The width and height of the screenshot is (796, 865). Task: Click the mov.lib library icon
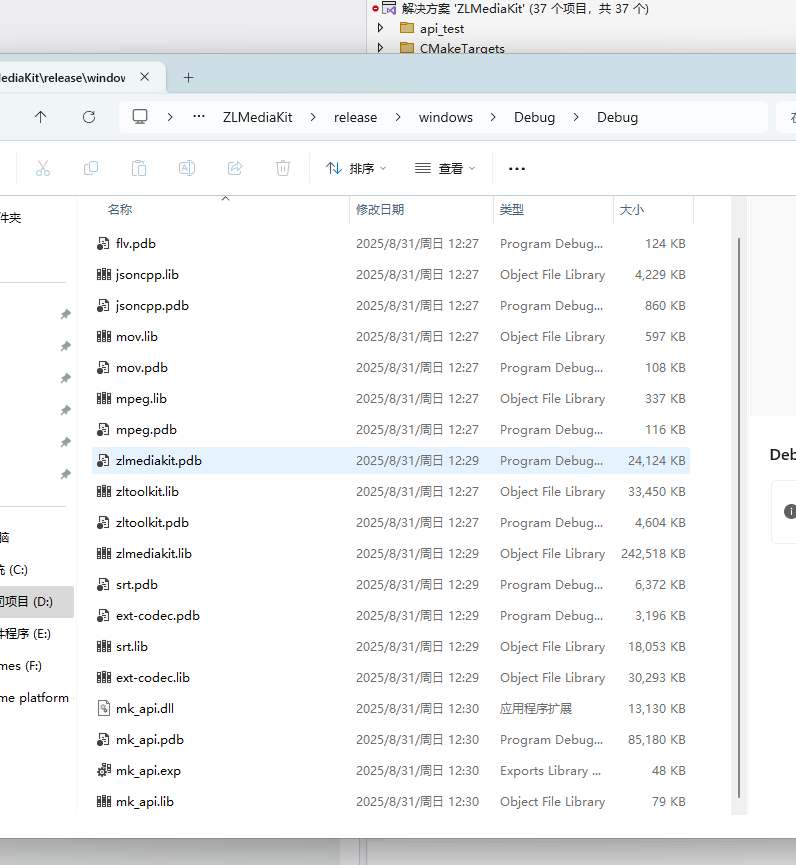click(x=104, y=337)
